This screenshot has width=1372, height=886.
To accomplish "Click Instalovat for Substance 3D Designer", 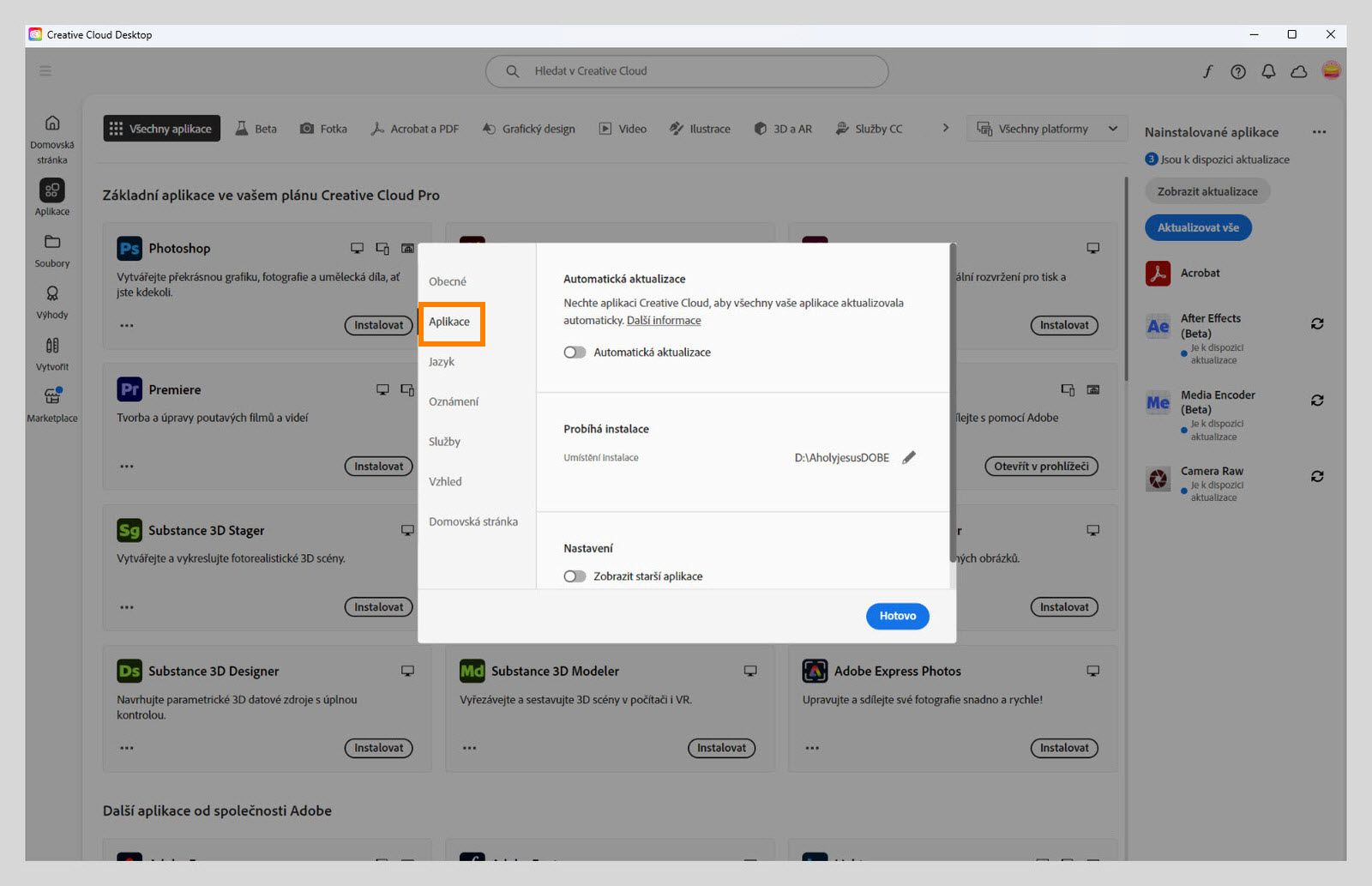I will click(378, 748).
